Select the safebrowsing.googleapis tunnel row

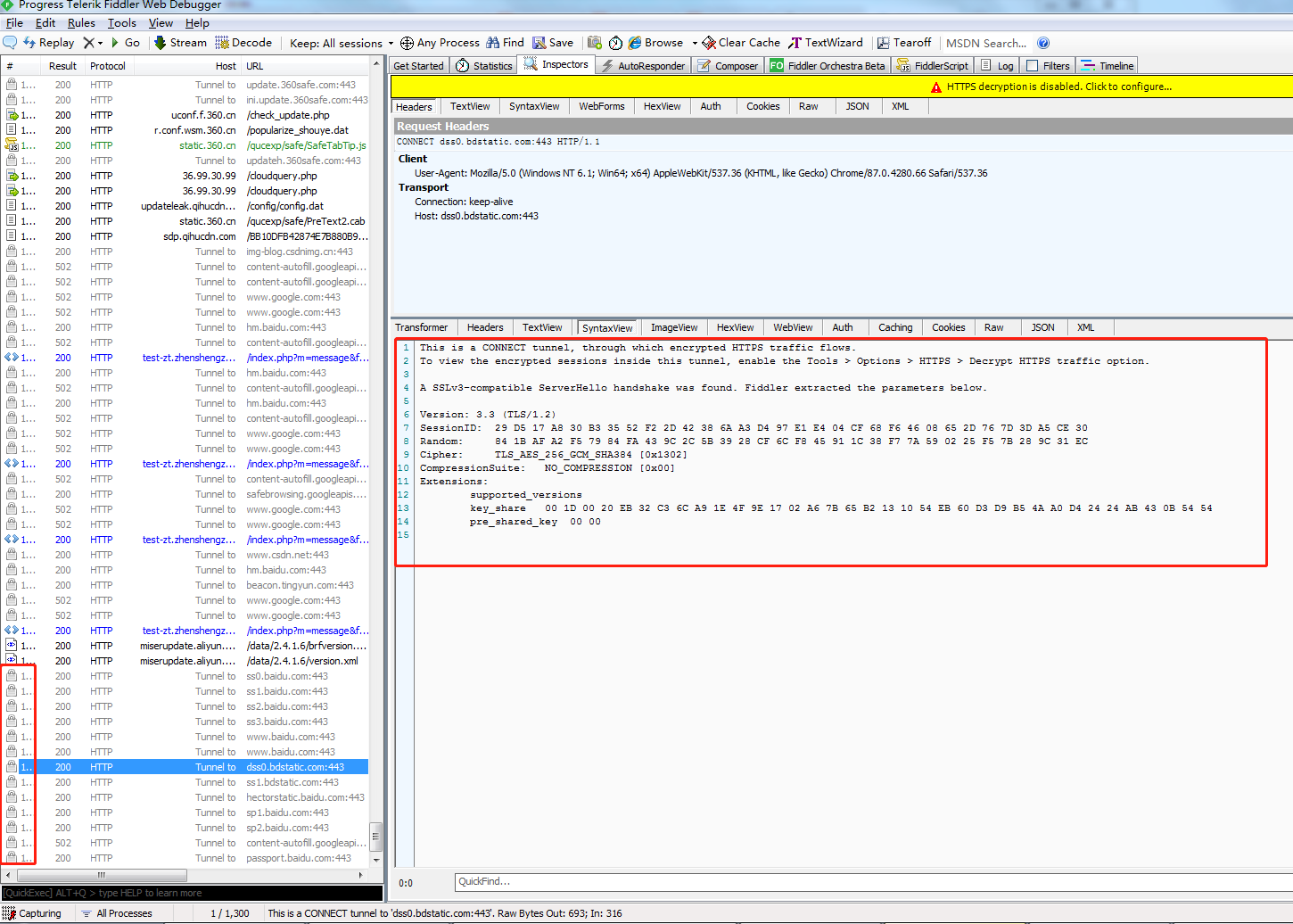point(185,494)
